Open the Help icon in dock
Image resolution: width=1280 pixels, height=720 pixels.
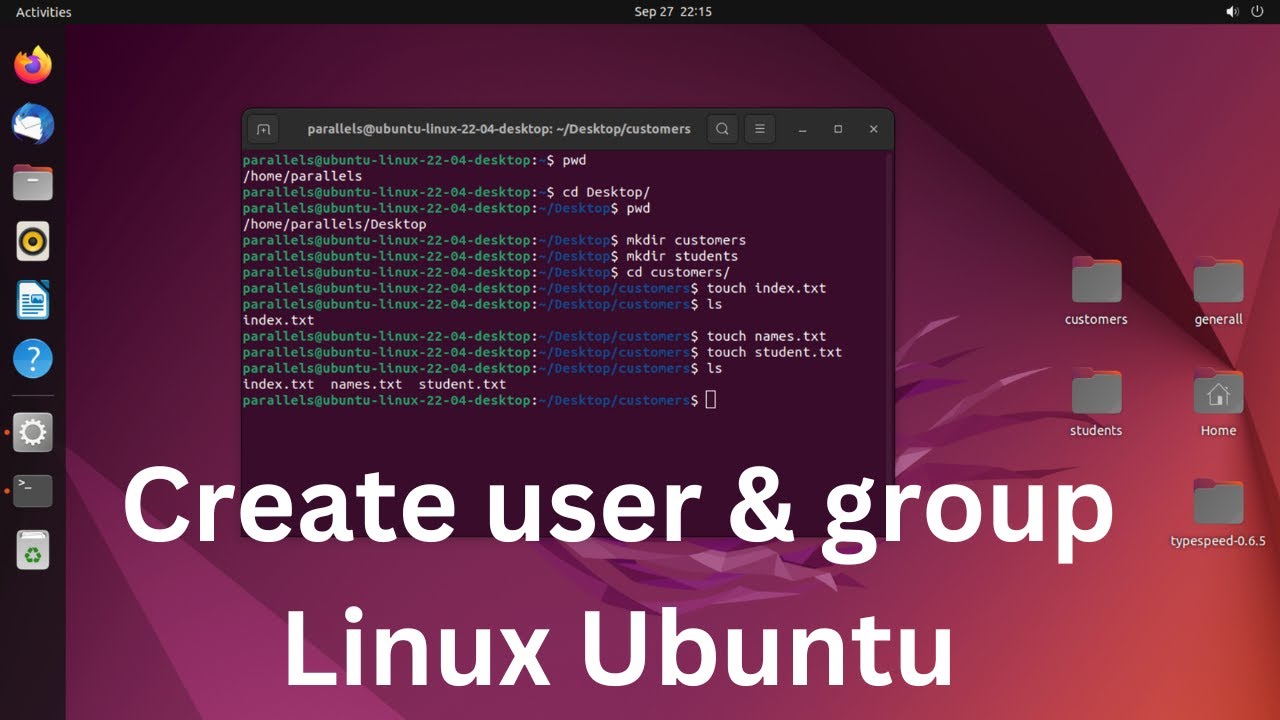coord(32,359)
